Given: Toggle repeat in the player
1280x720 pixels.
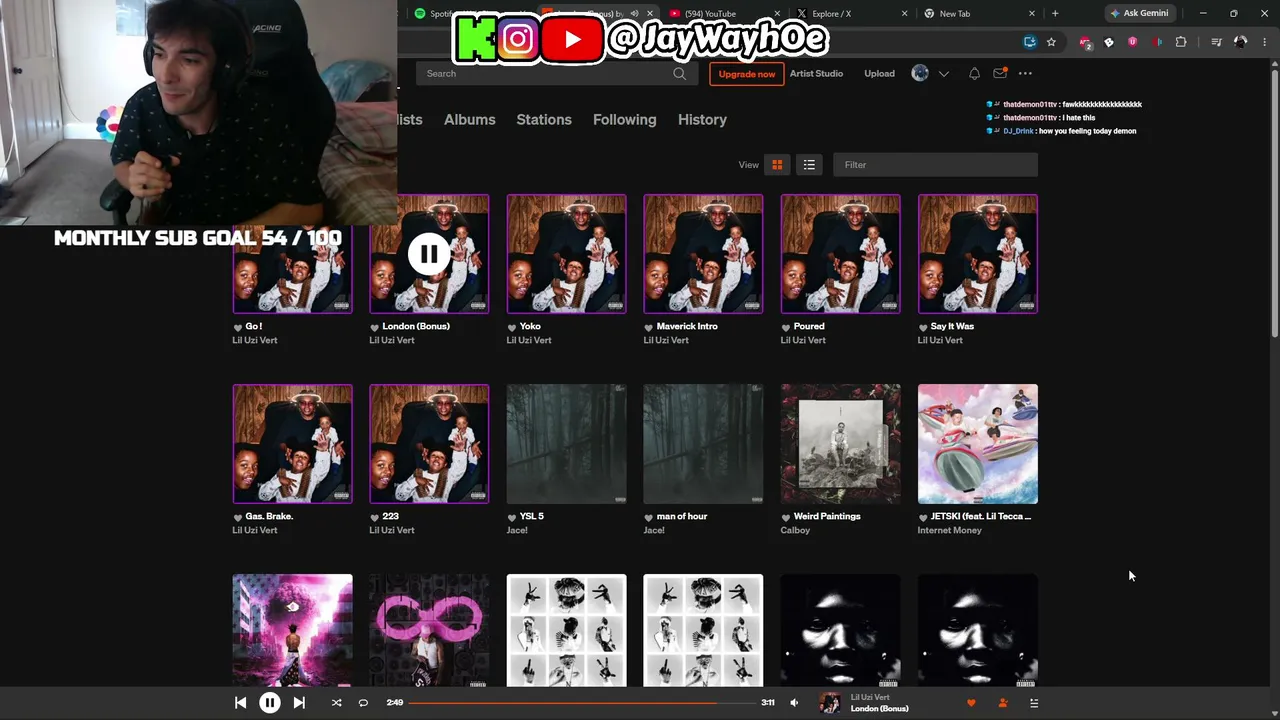Looking at the screenshot, I should [x=363, y=703].
